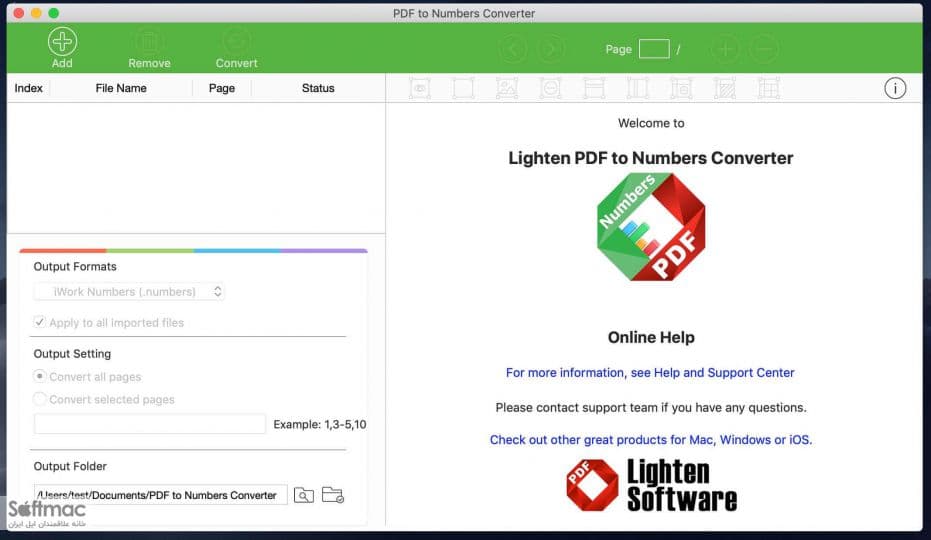This screenshot has height=540, width=931.
Task: Open the other great products link
Action: [x=651, y=440]
